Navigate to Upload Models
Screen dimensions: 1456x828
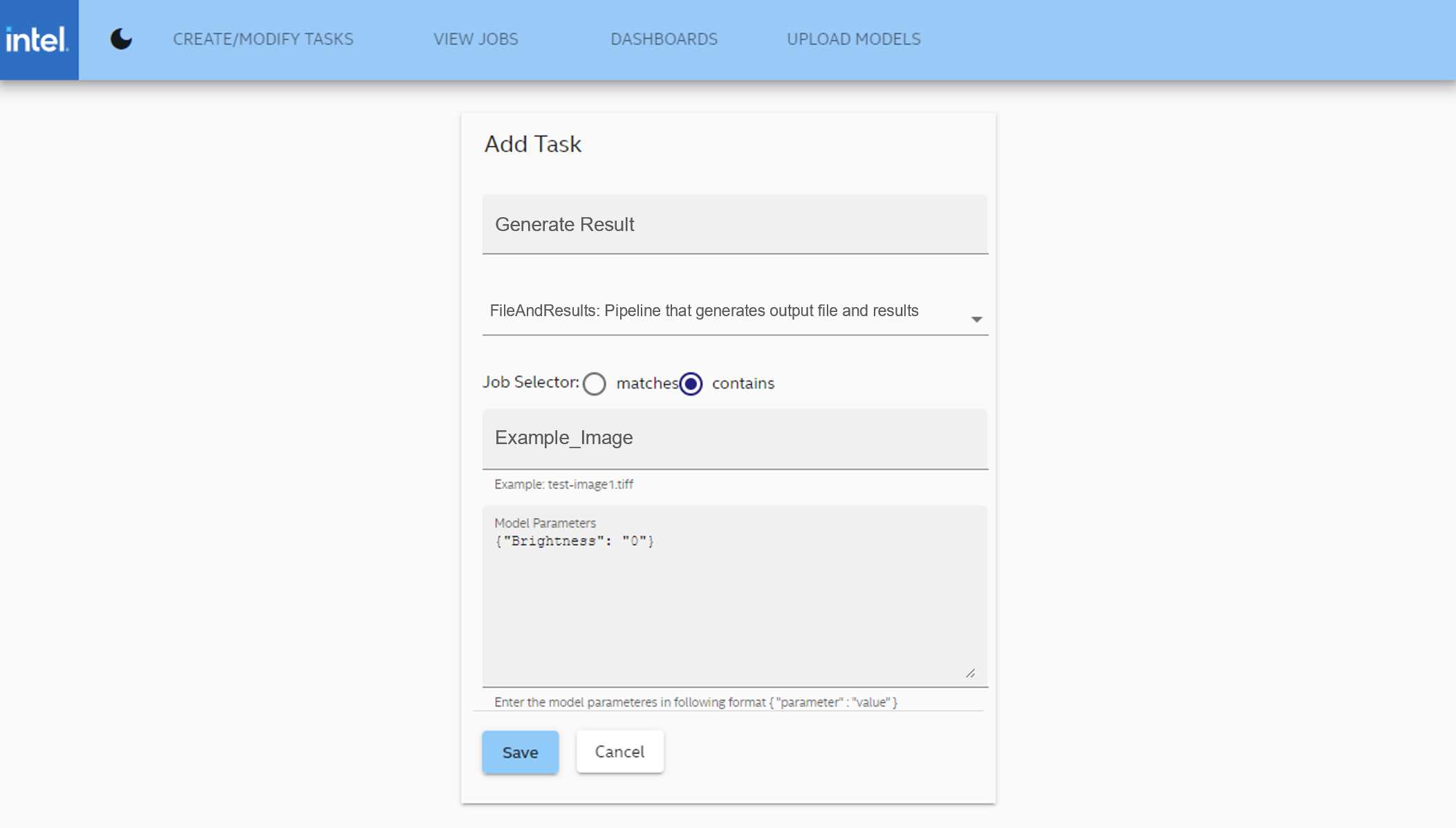pos(853,39)
